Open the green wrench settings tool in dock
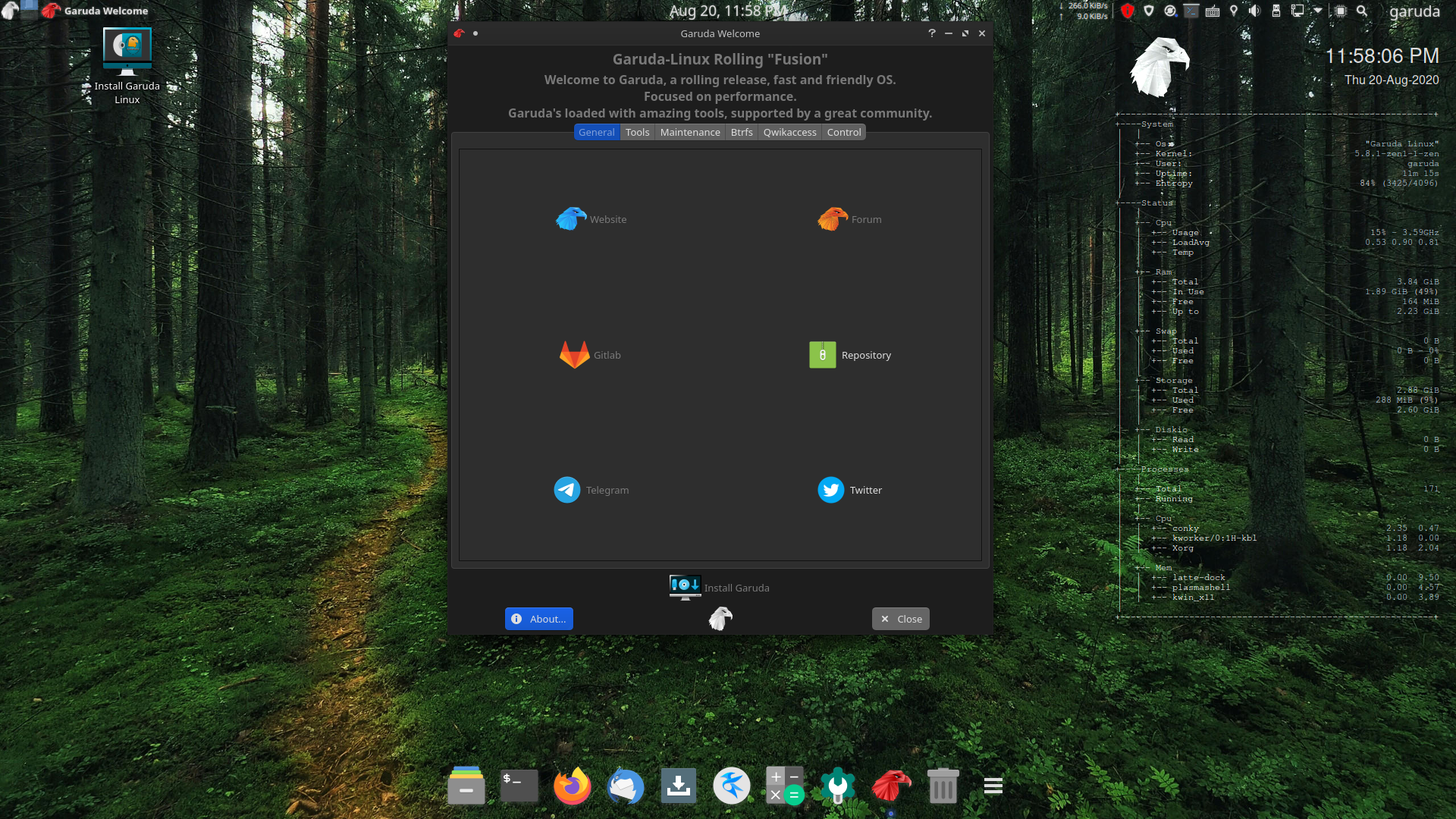Screen dimensions: 1456x819 click(838, 786)
